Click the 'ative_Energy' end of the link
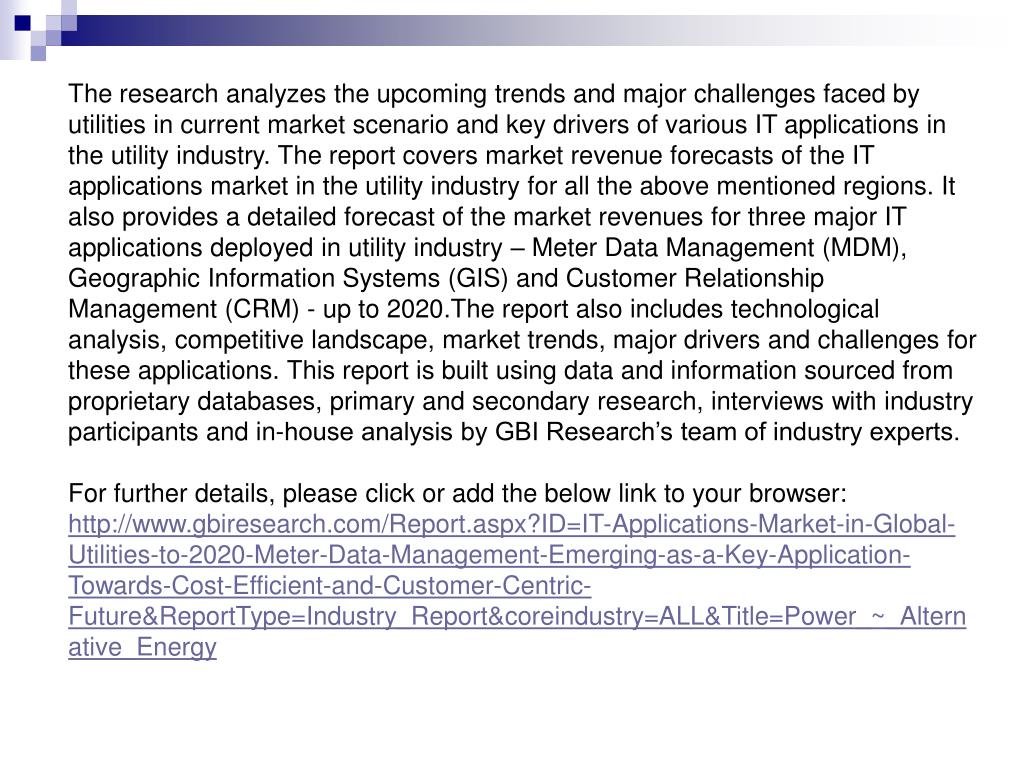The image size is (1024, 768). click(x=142, y=647)
